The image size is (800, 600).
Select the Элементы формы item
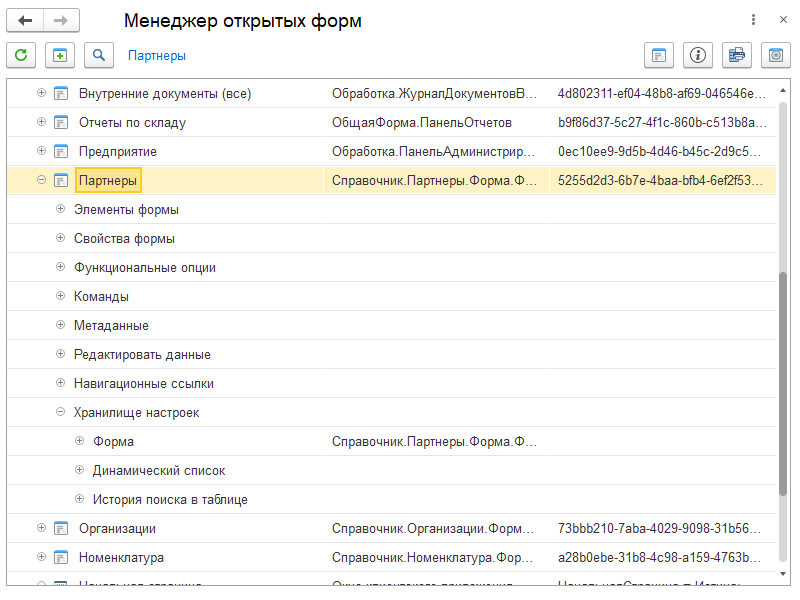(x=126, y=210)
